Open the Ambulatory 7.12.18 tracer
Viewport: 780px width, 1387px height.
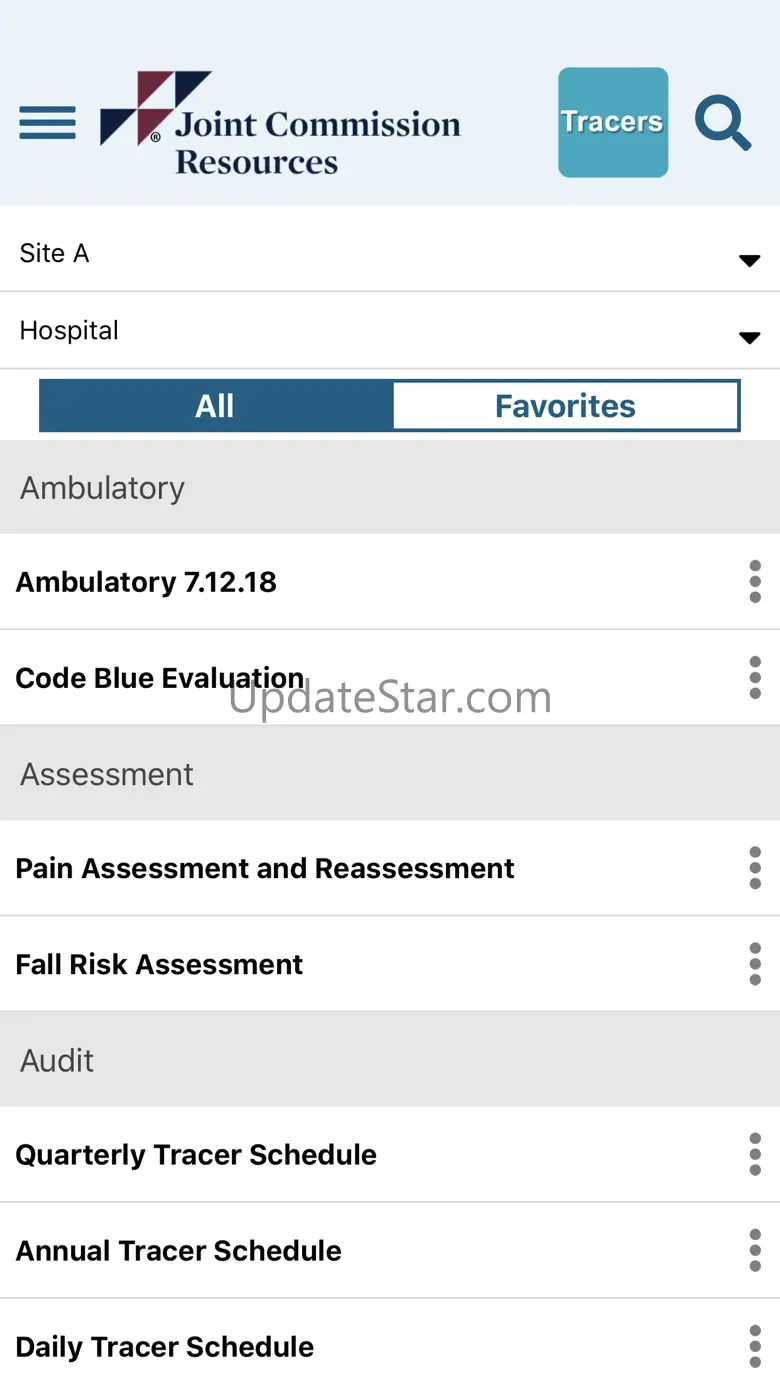[x=146, y=582]
